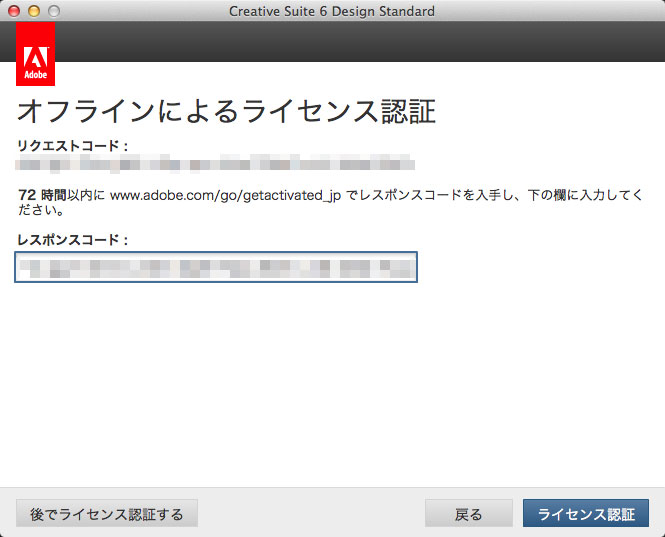Click the www.adobe.com/go/getactivated_jp URL text
This screenshot has height=537, width=665.
click(x=225, y=195)
